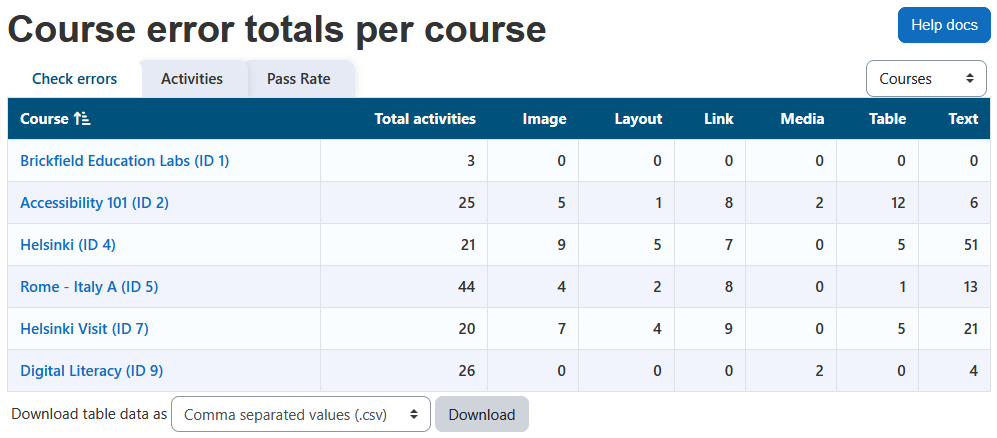The image size is (997, 438).
Task: Select Total activities 20 in Helsinki Visit row
Action: pyautogui.click(x=467, y=329)
